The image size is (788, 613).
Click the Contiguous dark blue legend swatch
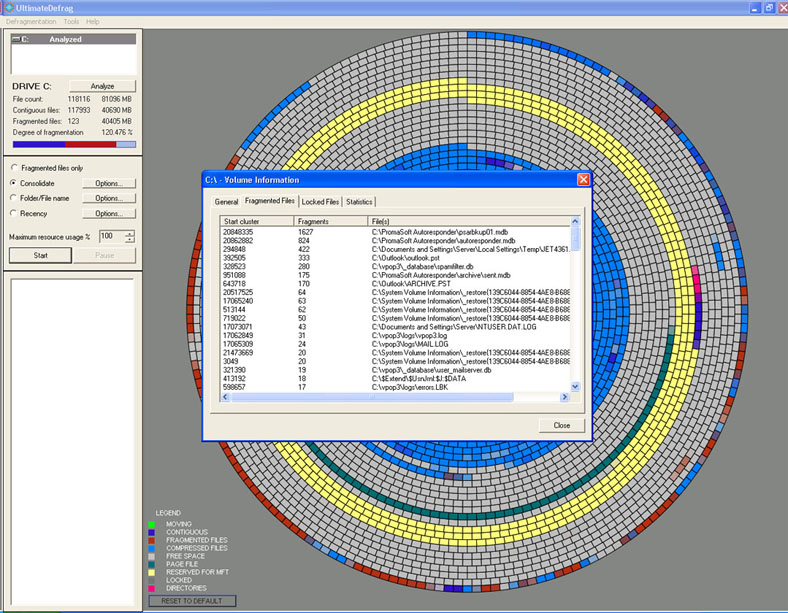(151, 532)
